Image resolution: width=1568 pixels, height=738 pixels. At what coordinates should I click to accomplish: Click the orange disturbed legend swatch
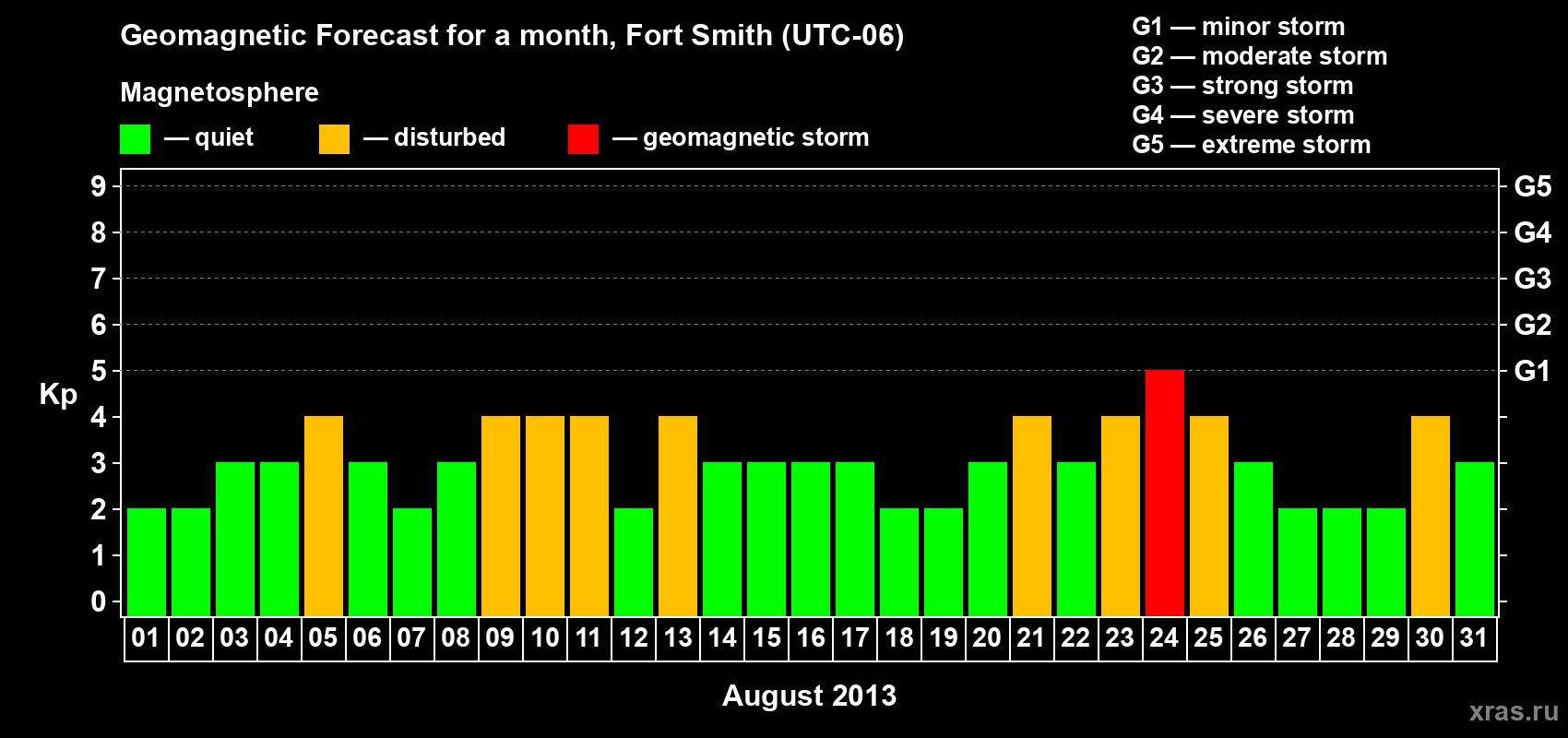point(334,139)
